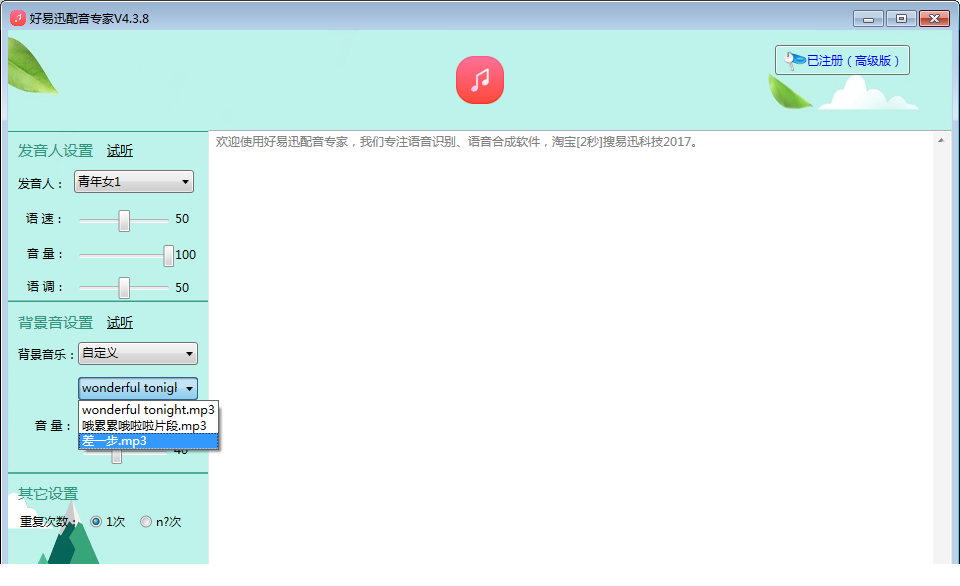Select the n?次 repeat option
Image resolution: width=960 pixels, height=586 pixels.
pos(146,521)
